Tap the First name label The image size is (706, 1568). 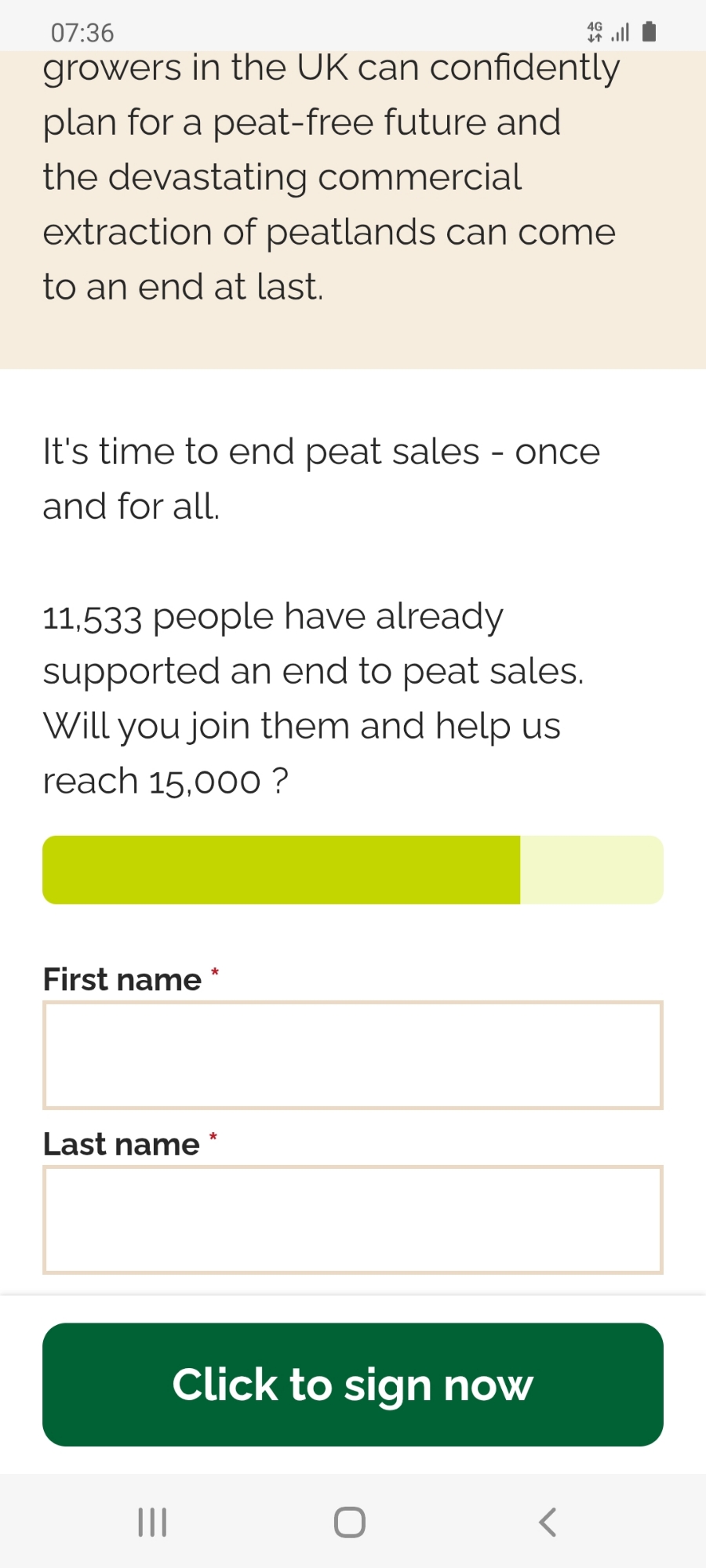point(122,980)
